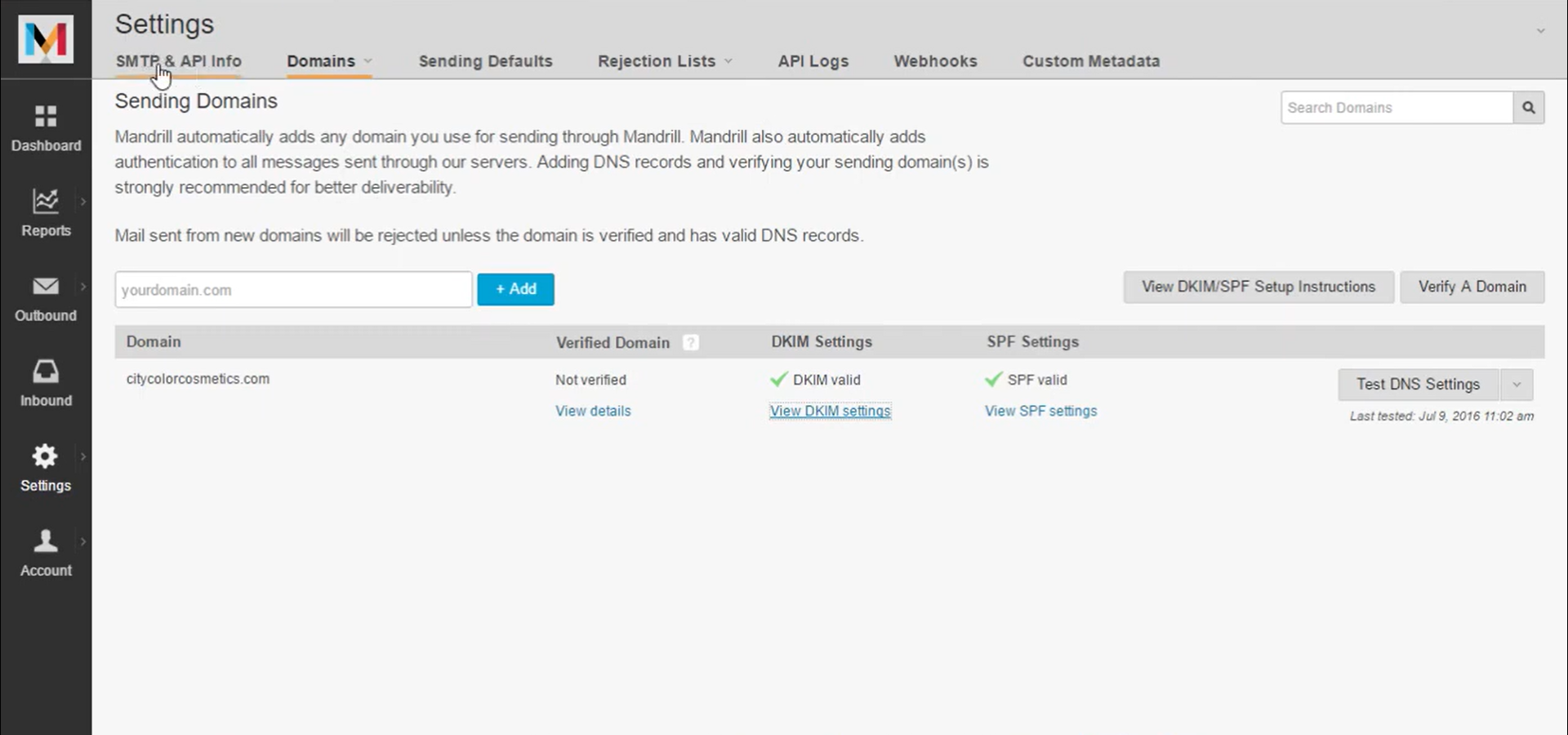Open the Domains tab dropdown chevron
1568x735 pixels.
[x=368, y=61]
